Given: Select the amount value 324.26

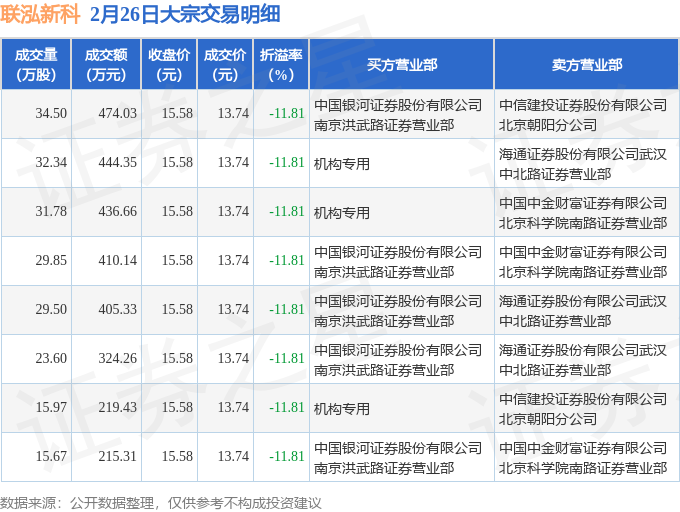Looking at the screenshot, I should (118, 359).
